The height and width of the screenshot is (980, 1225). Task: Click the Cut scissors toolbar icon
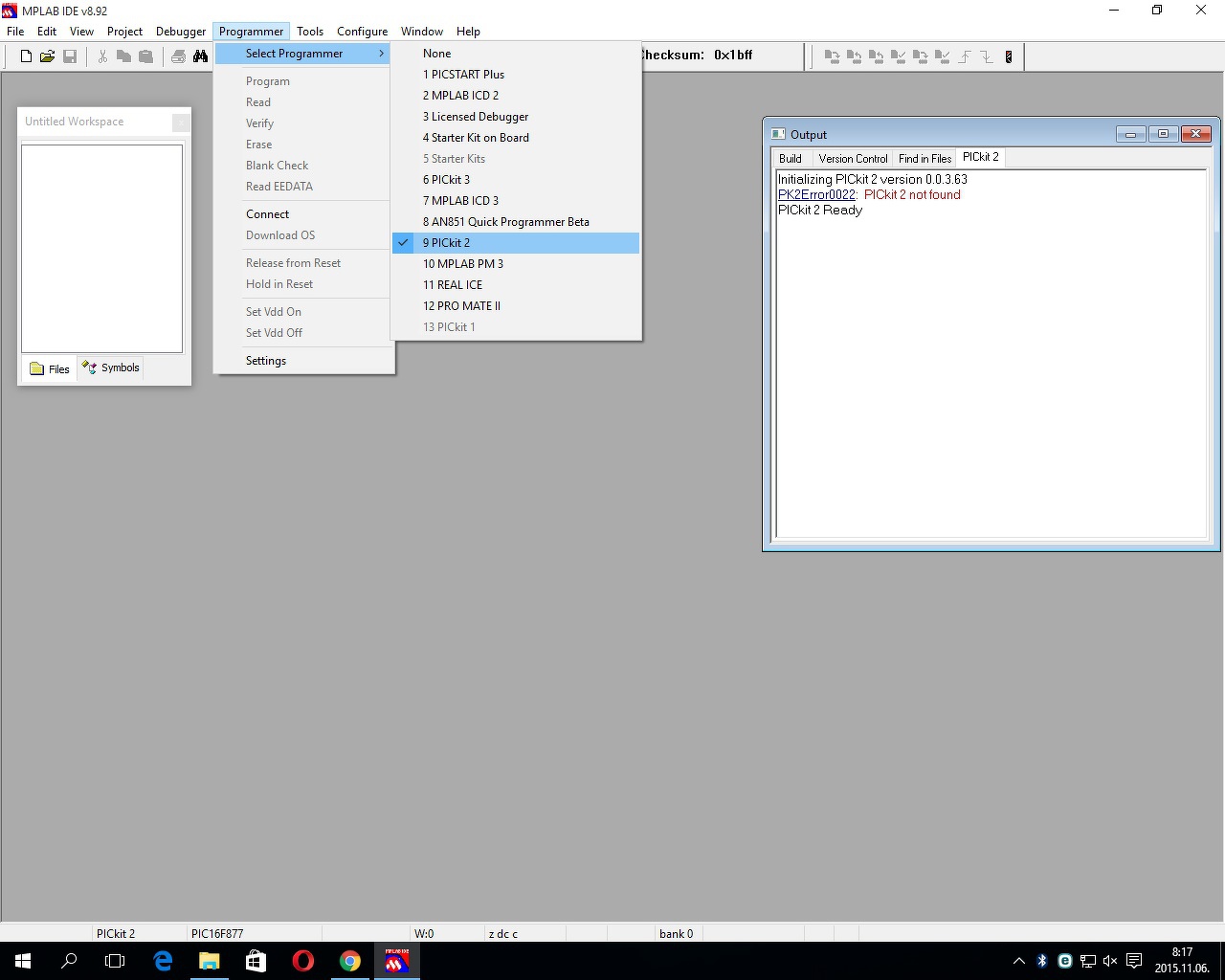pyautogui.click(x=102, y=56)
